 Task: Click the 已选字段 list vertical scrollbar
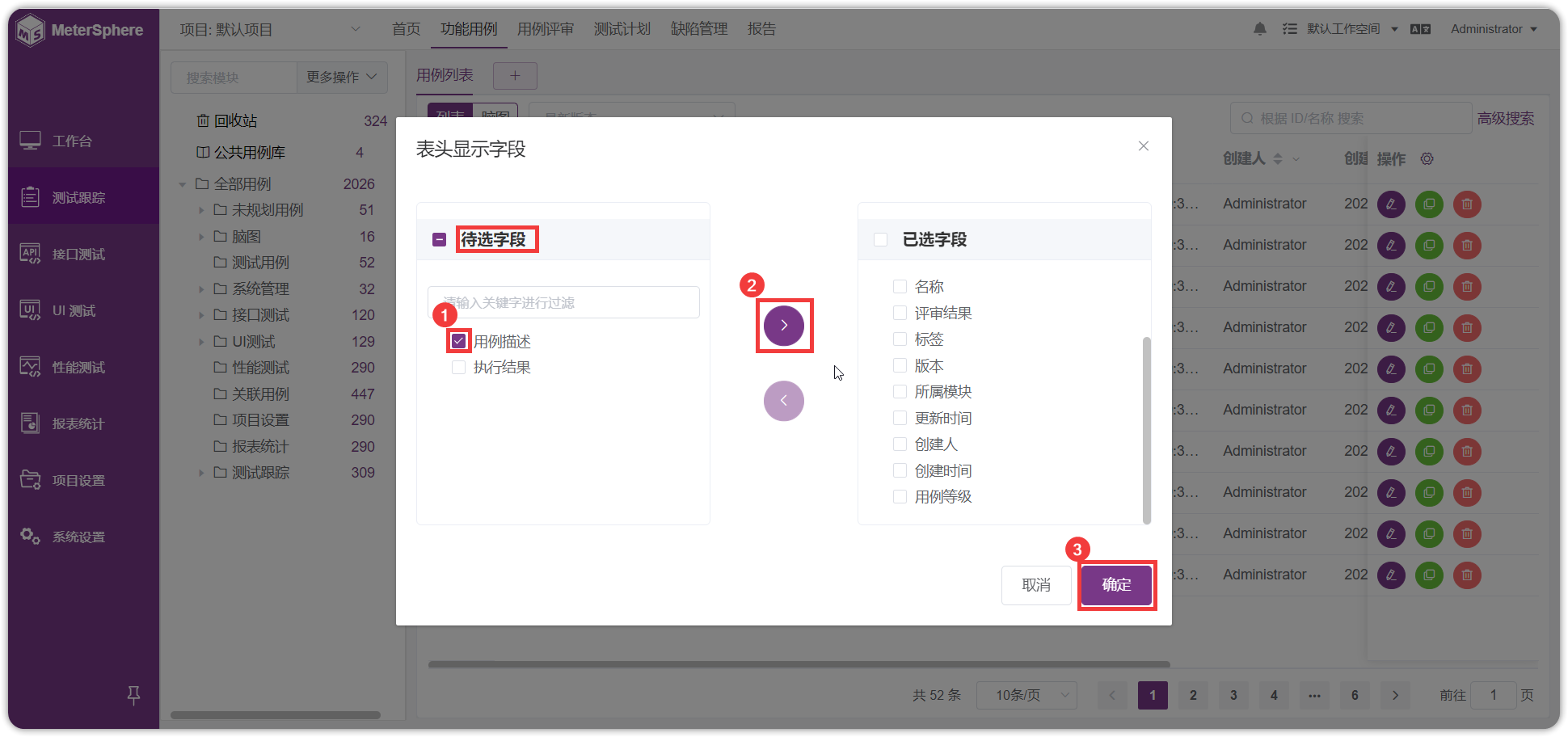(1146, 430)
